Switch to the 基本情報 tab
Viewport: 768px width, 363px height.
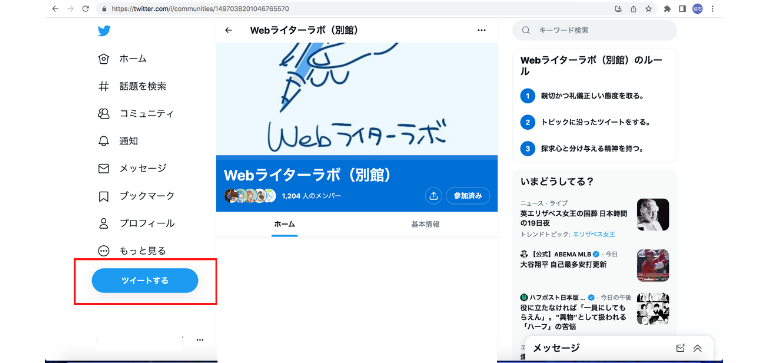pos(425,224)
